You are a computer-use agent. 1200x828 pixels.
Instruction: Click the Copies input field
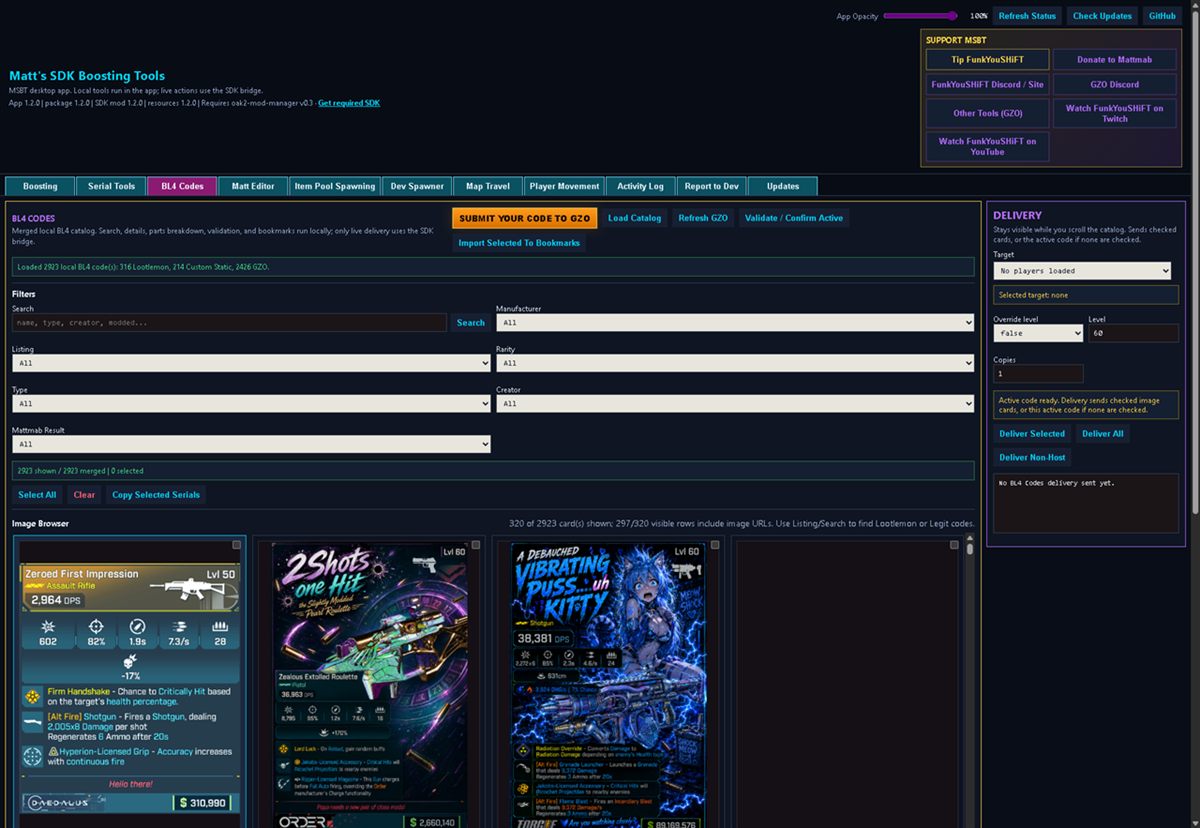coord(1038,373)
